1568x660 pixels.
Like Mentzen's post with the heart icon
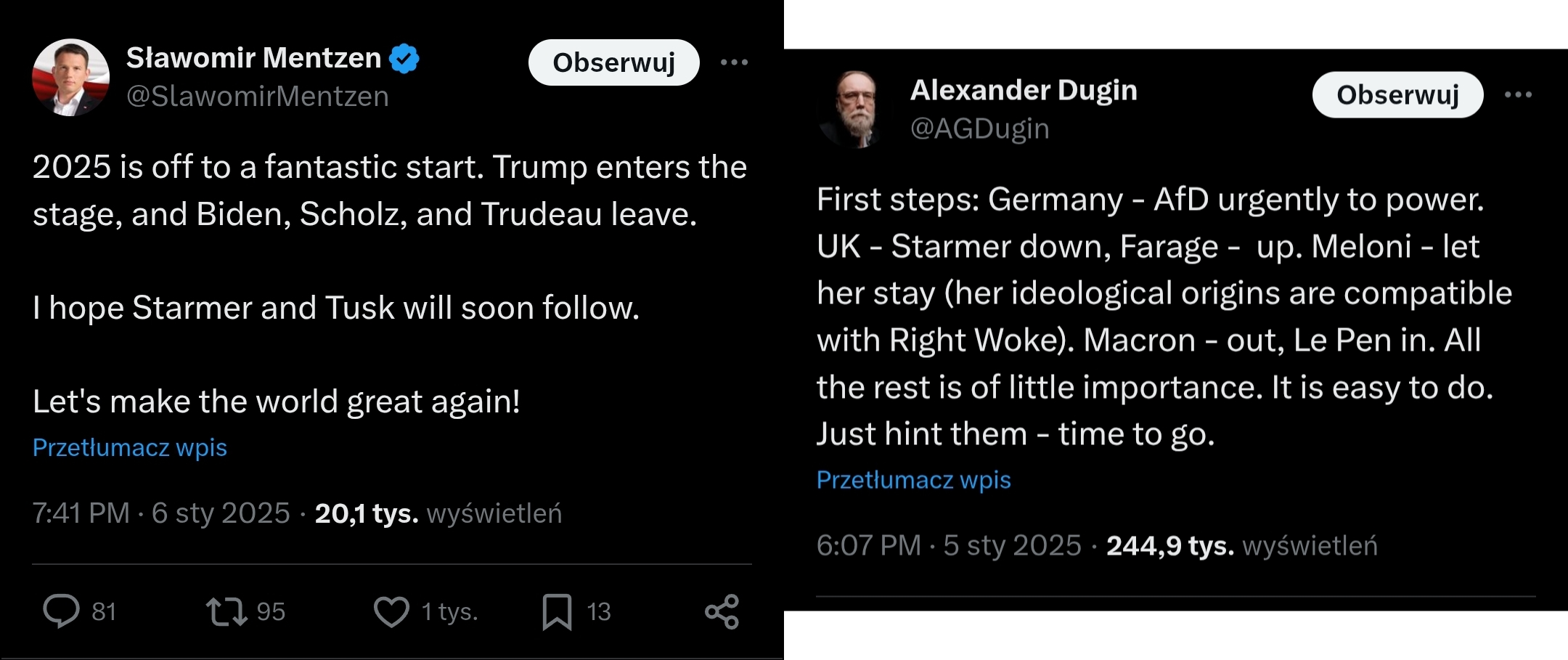[391, 611]
